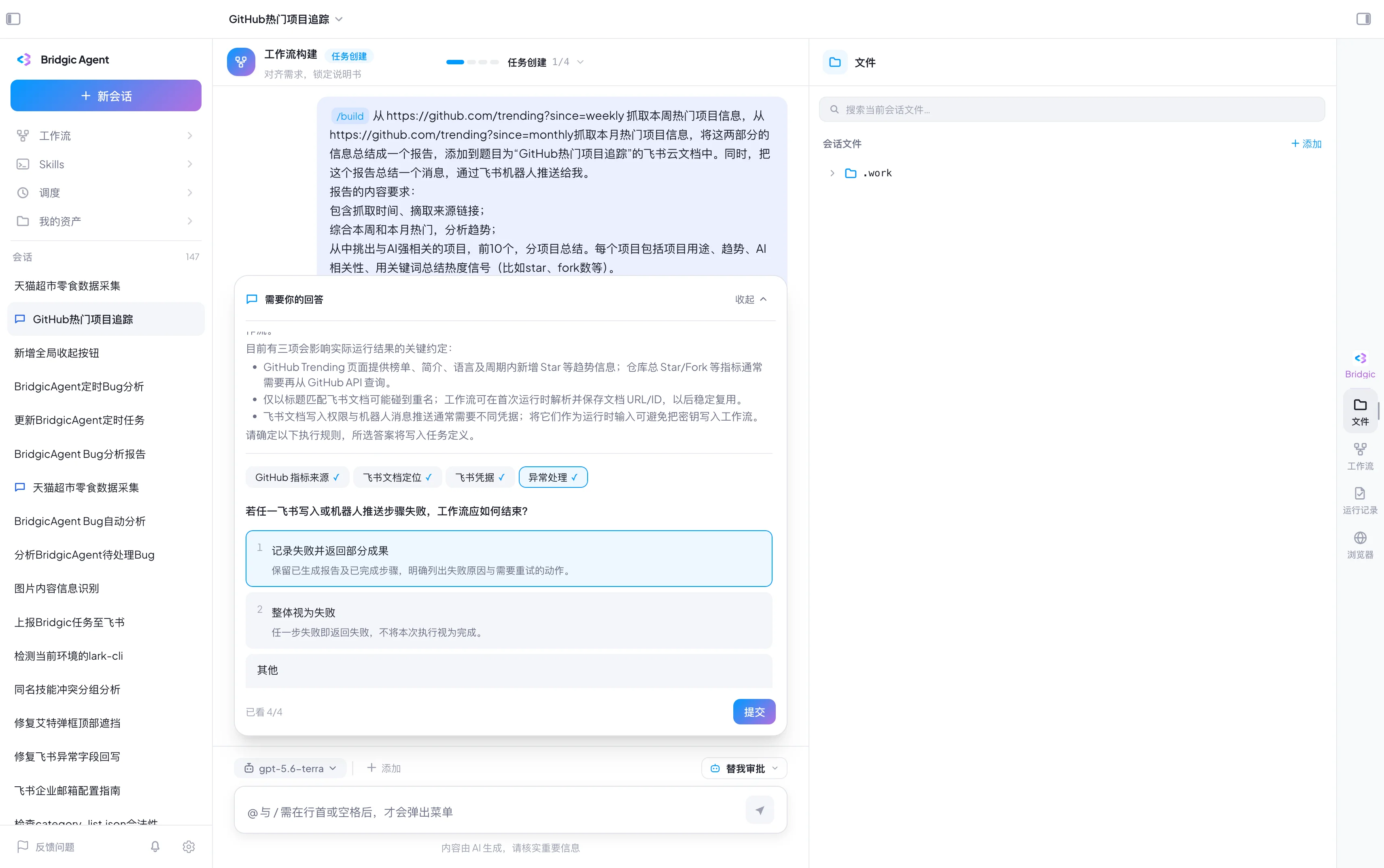
Task: Expand the 工作流 sidebar chevron
Action: coord(189,135)
